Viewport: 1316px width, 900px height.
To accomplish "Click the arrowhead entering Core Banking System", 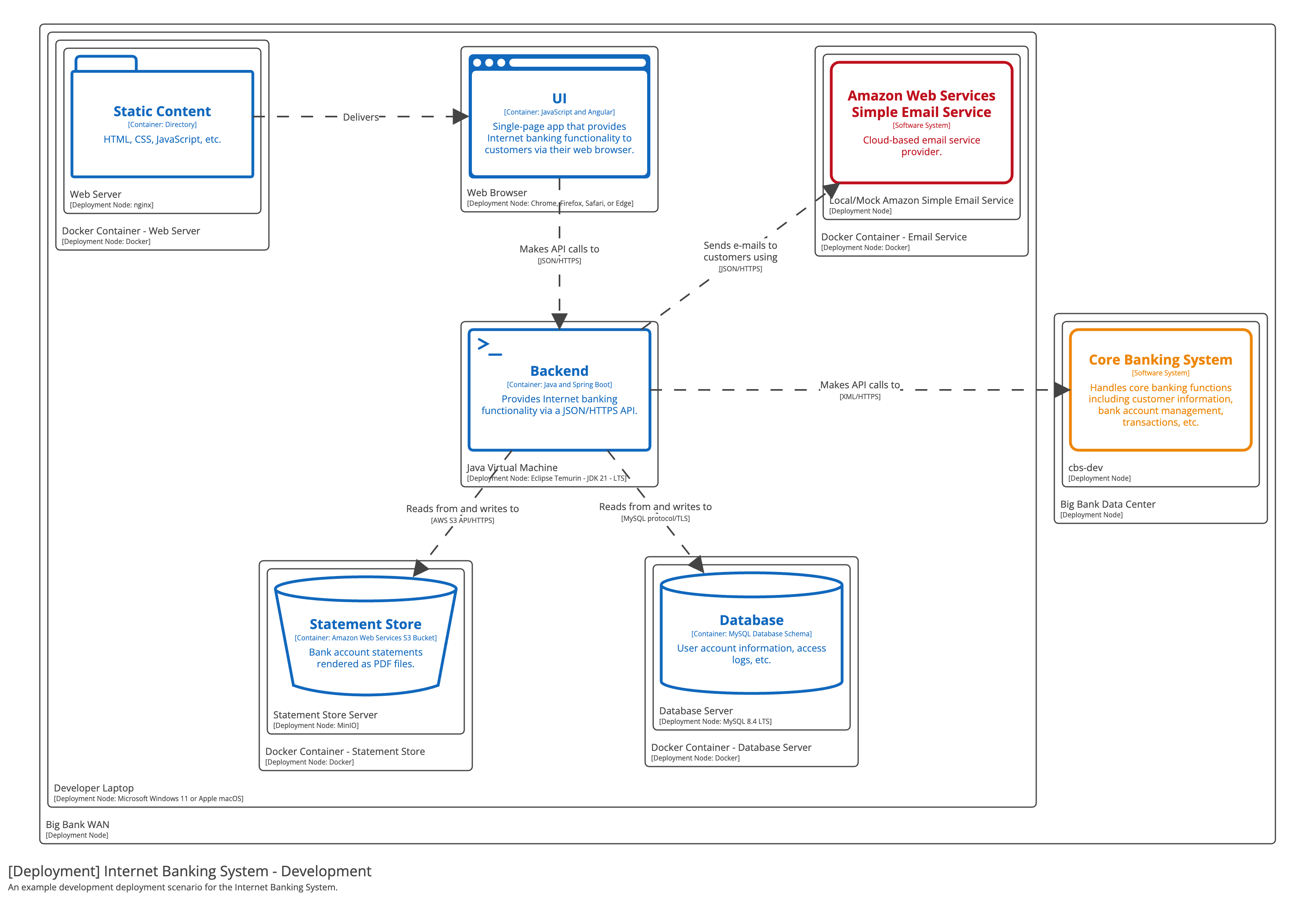I will [x=1062, y=390].
